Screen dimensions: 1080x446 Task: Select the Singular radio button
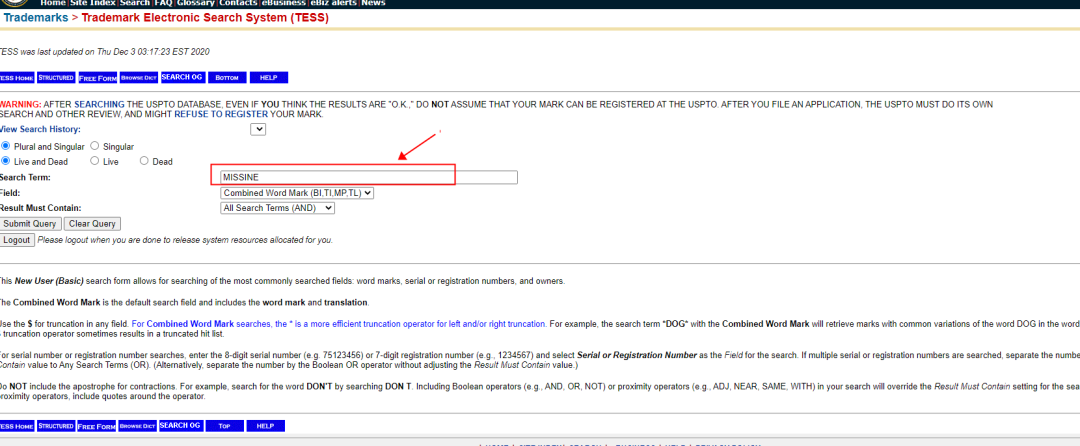95,146
